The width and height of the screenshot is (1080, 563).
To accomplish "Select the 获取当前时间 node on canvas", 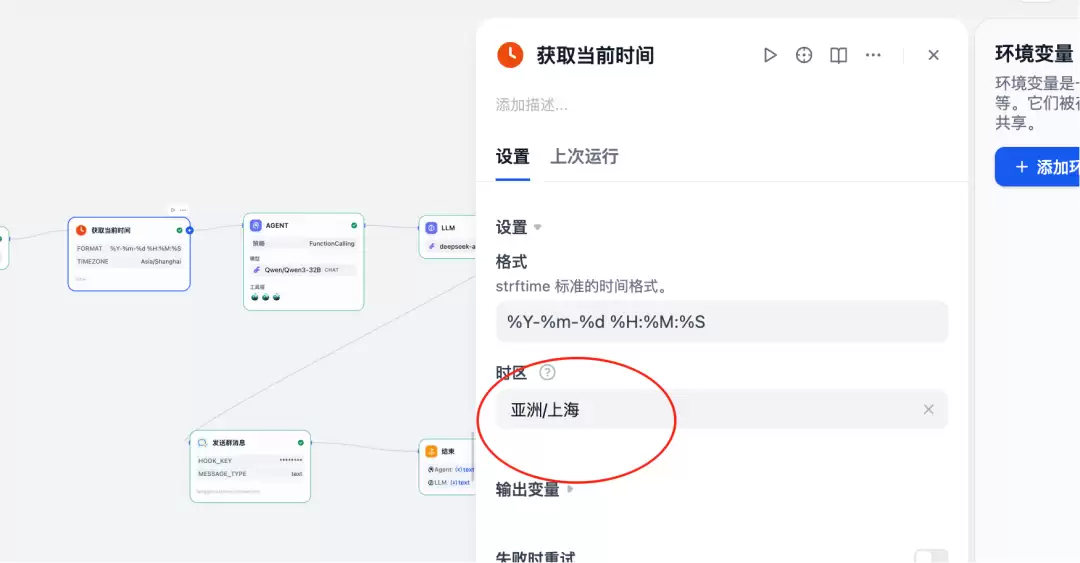I will (129, 254).
